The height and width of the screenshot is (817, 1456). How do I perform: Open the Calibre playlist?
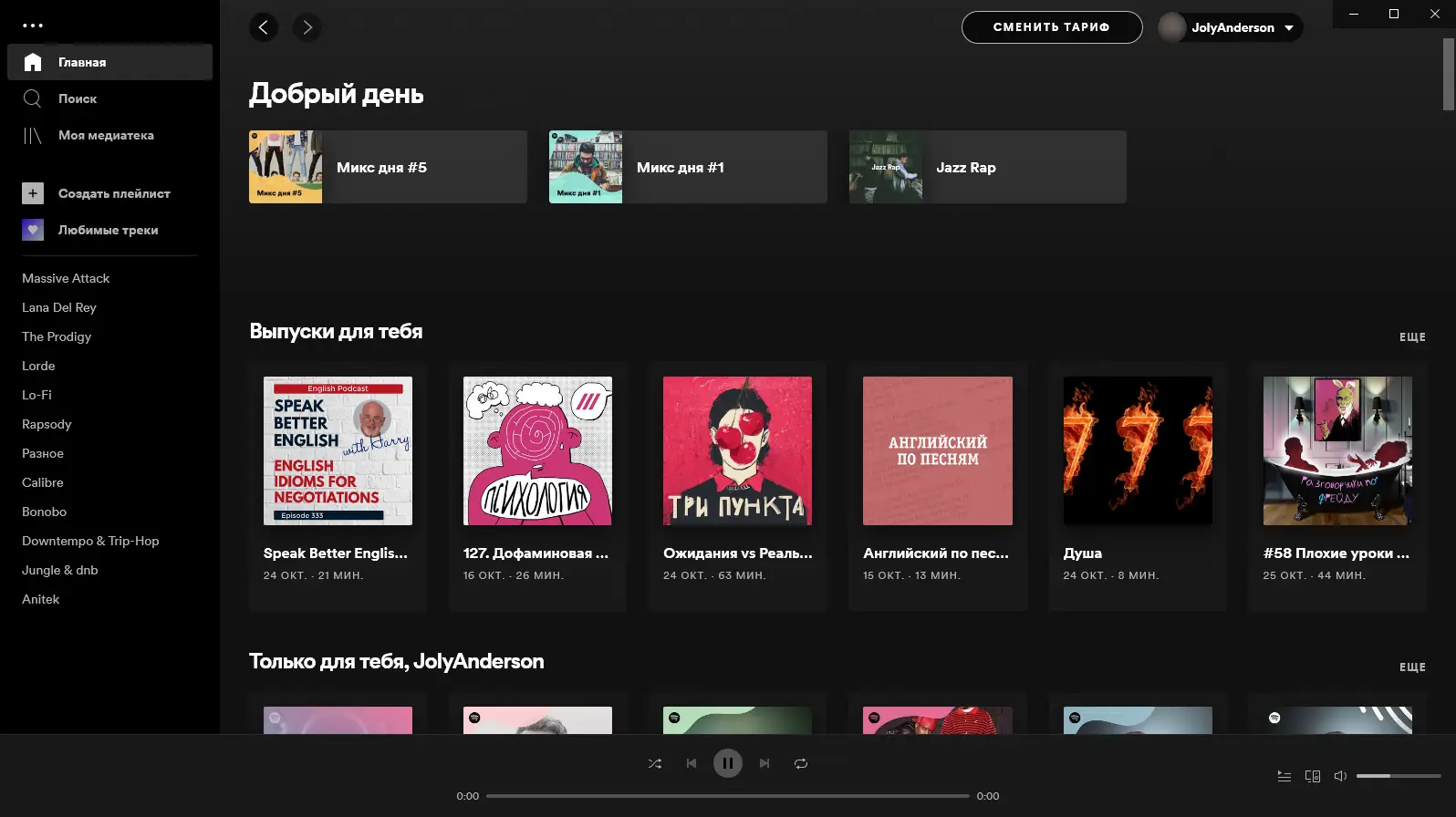point(43,482)
